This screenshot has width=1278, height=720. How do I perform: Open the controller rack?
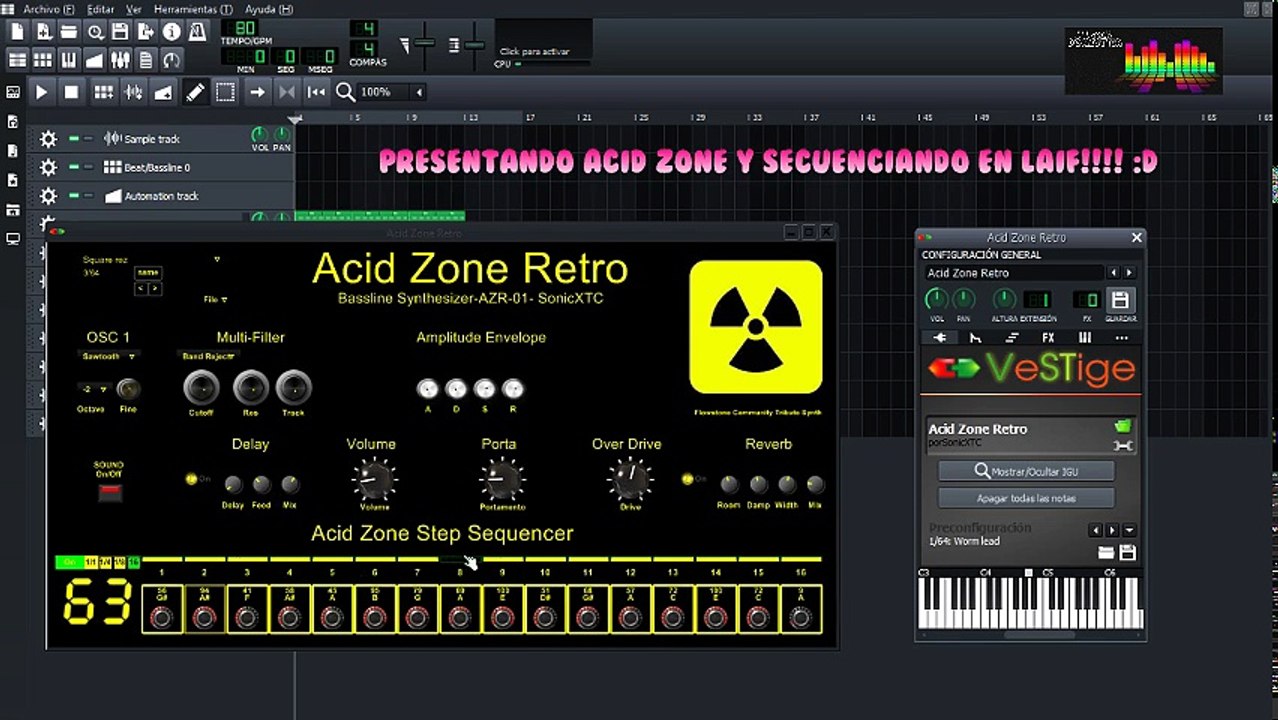pos(171,60)
